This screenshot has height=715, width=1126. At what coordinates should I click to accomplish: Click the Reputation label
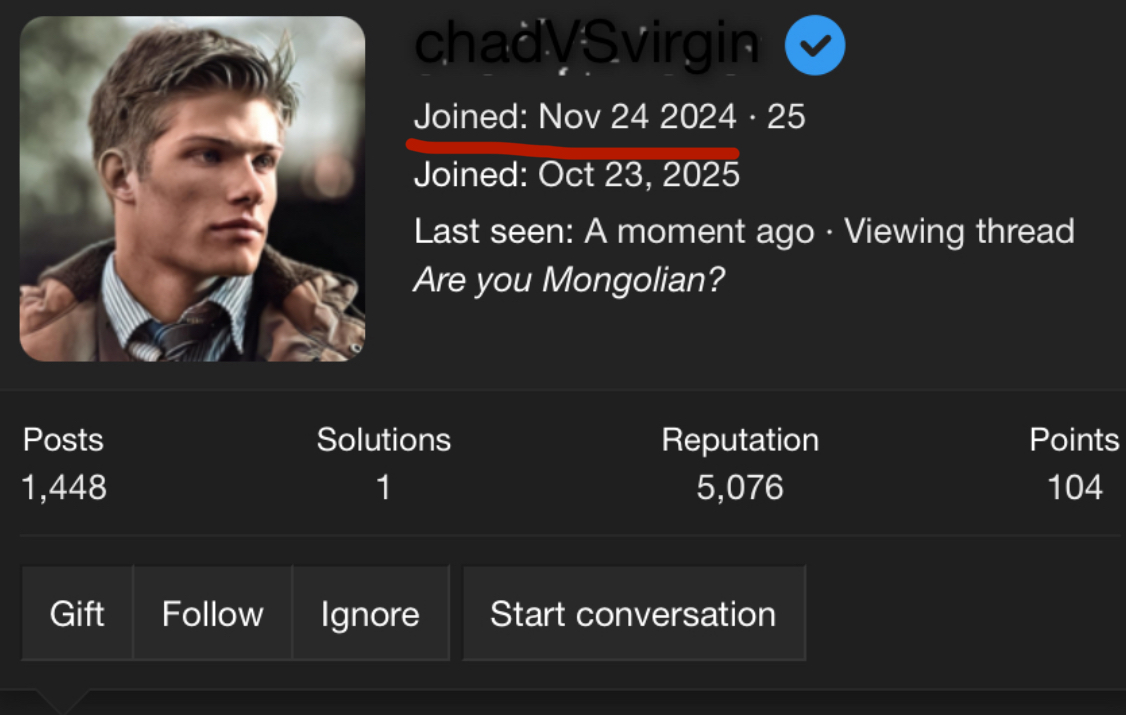pyautogui.click(x=740, y=440)
